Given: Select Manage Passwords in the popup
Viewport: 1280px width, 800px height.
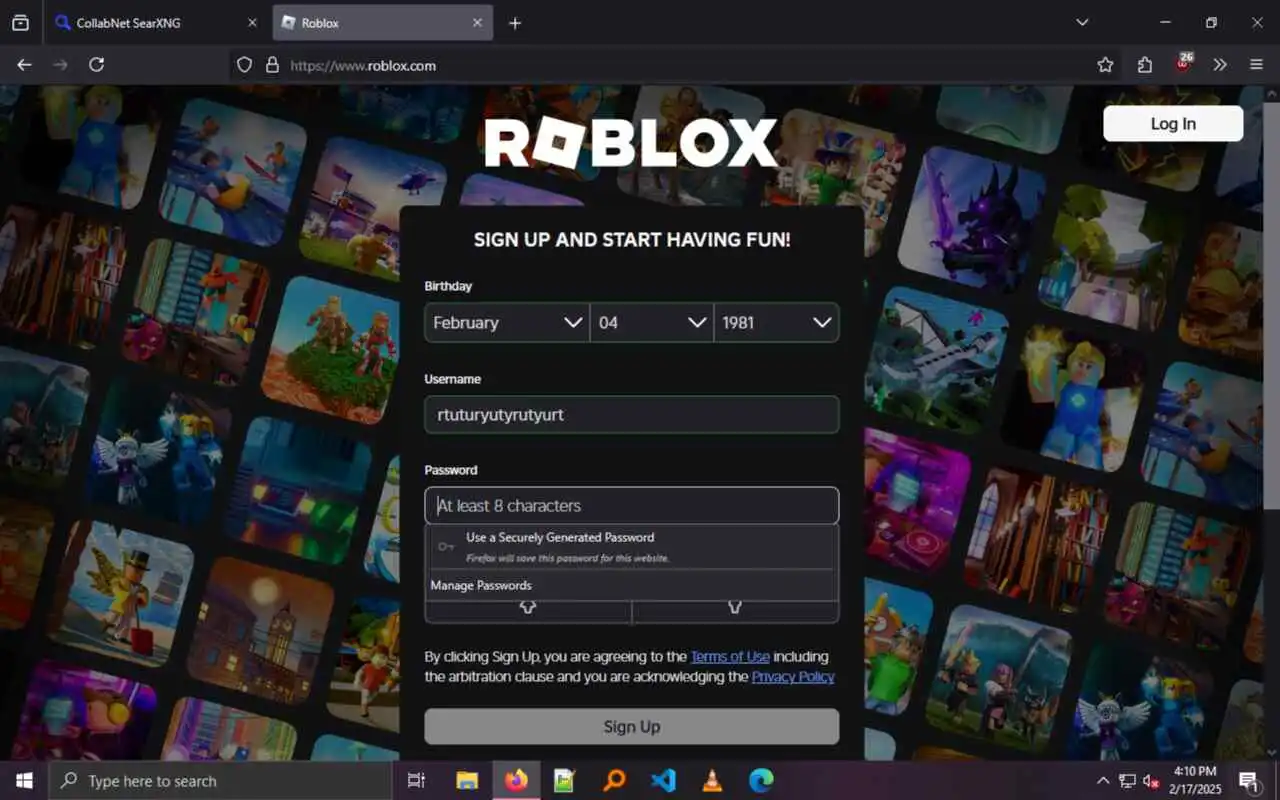Looking at the screenshot, I should tap(632, 585).
